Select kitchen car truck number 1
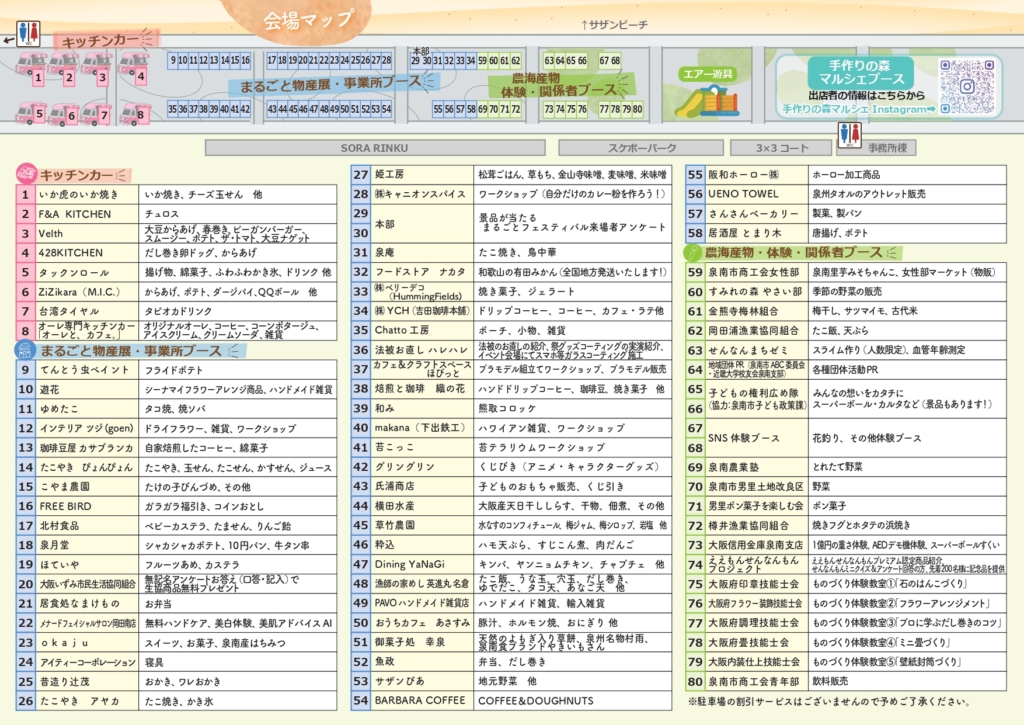Viewport: 1024px width, 725px height. pyautogui.click(x=33, y=68)
